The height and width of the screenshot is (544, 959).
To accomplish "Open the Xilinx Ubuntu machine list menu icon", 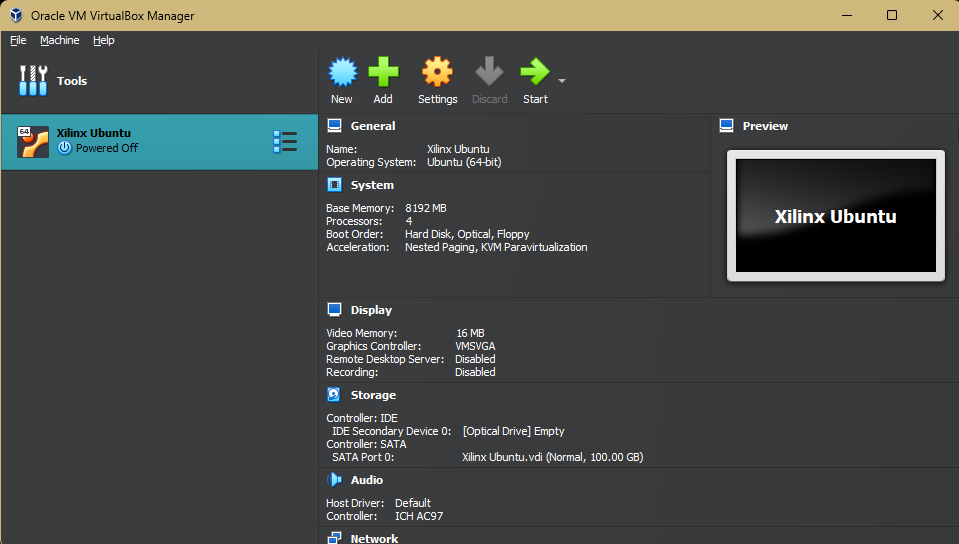I will tap(285, 141).
